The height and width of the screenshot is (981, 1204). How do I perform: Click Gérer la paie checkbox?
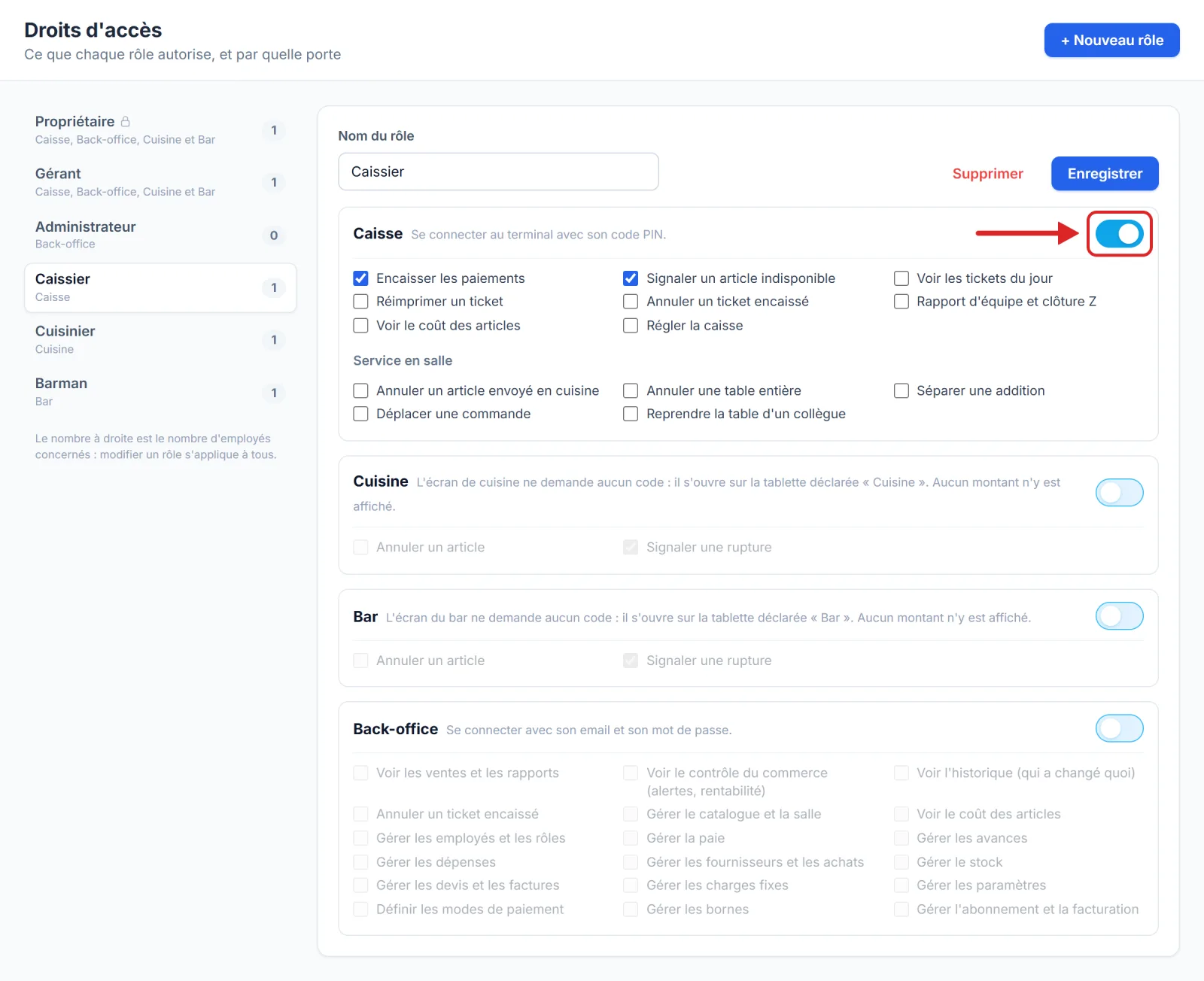631,838
